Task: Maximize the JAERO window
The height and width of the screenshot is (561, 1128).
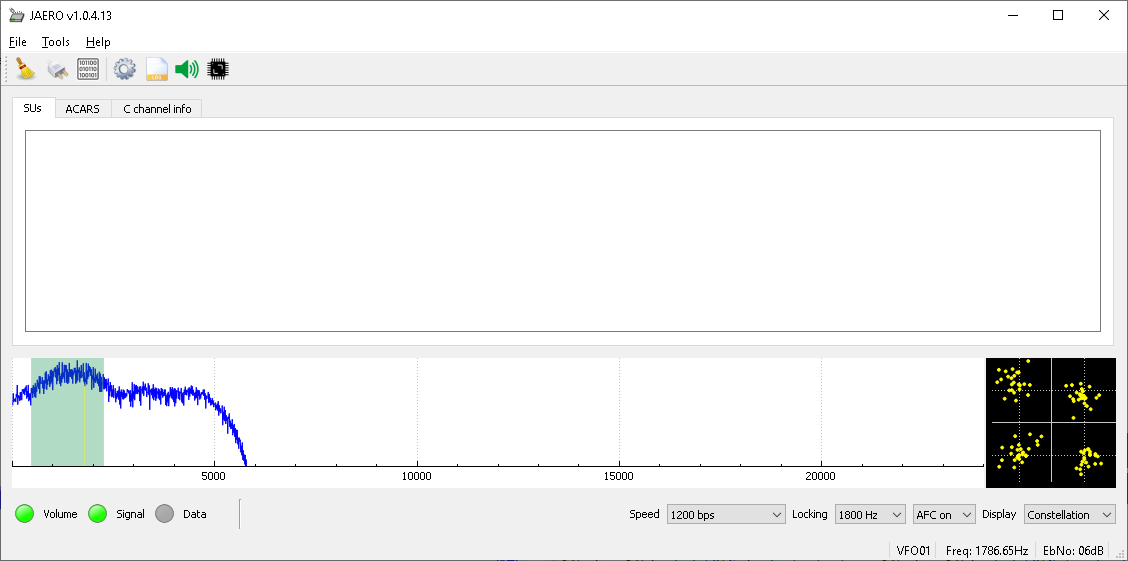Action: click(x=1058, y=15)
